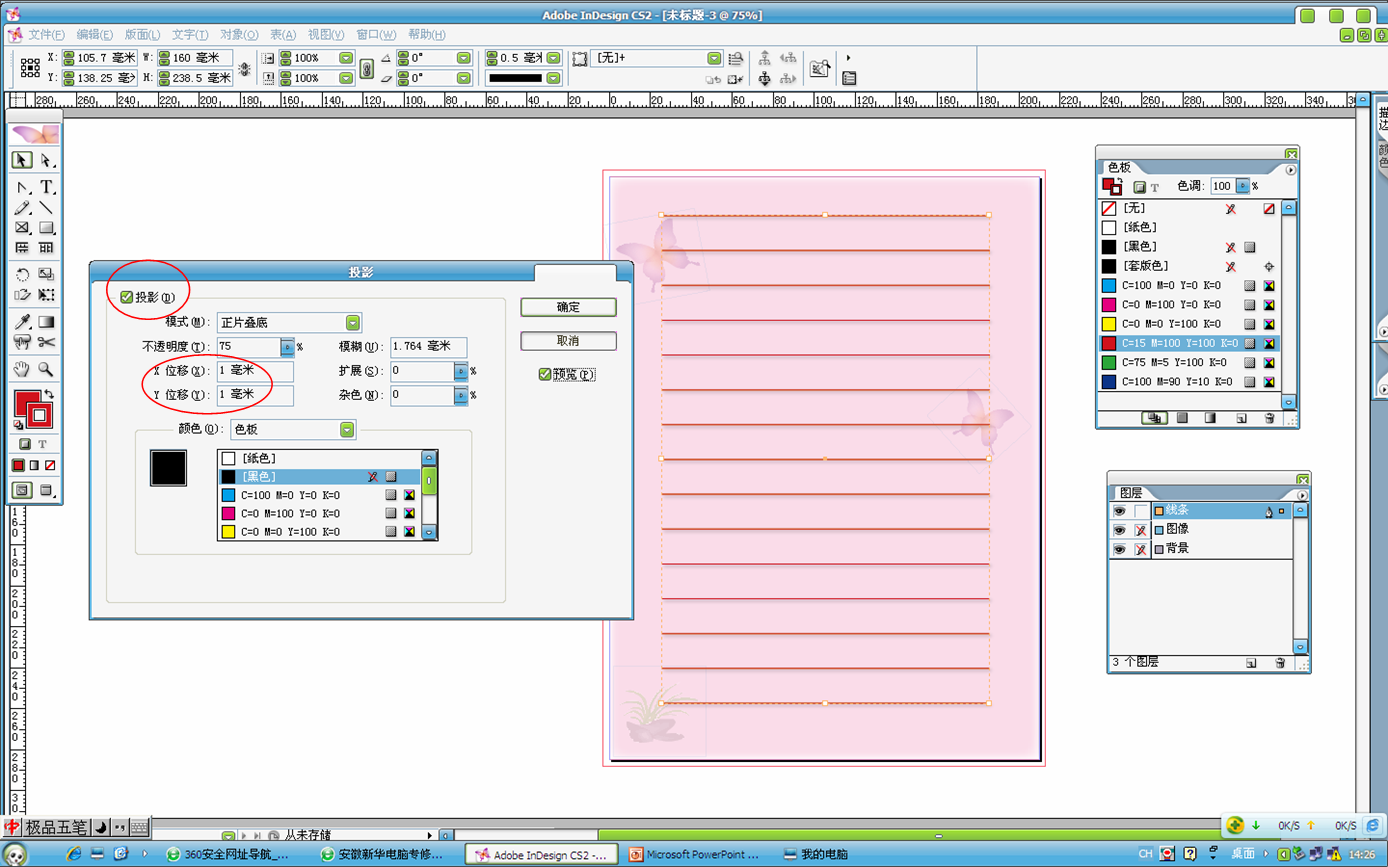Viewport: 1388px width, 867px height.
Task: Uncheck the 投影 drop shadow checkbox
Action: (127, 297)
